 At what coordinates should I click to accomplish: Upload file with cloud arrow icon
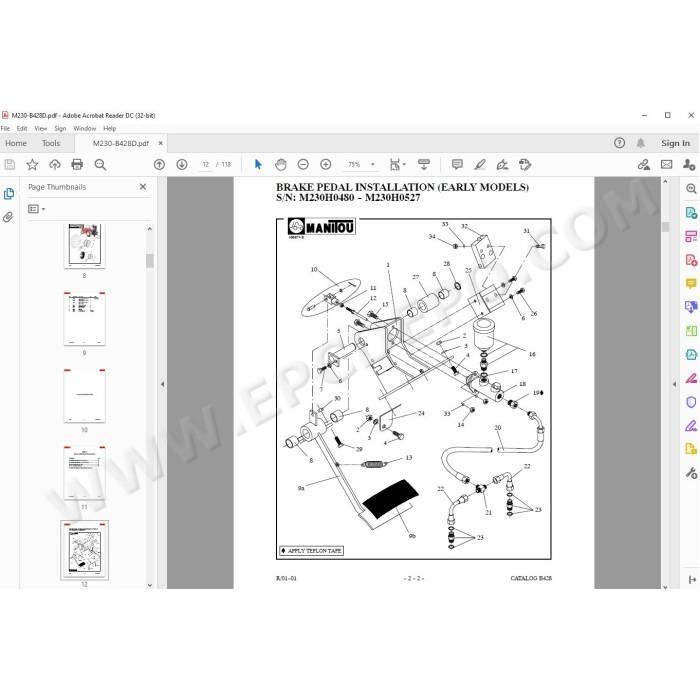pyautogui.click(x=55, y=165)
